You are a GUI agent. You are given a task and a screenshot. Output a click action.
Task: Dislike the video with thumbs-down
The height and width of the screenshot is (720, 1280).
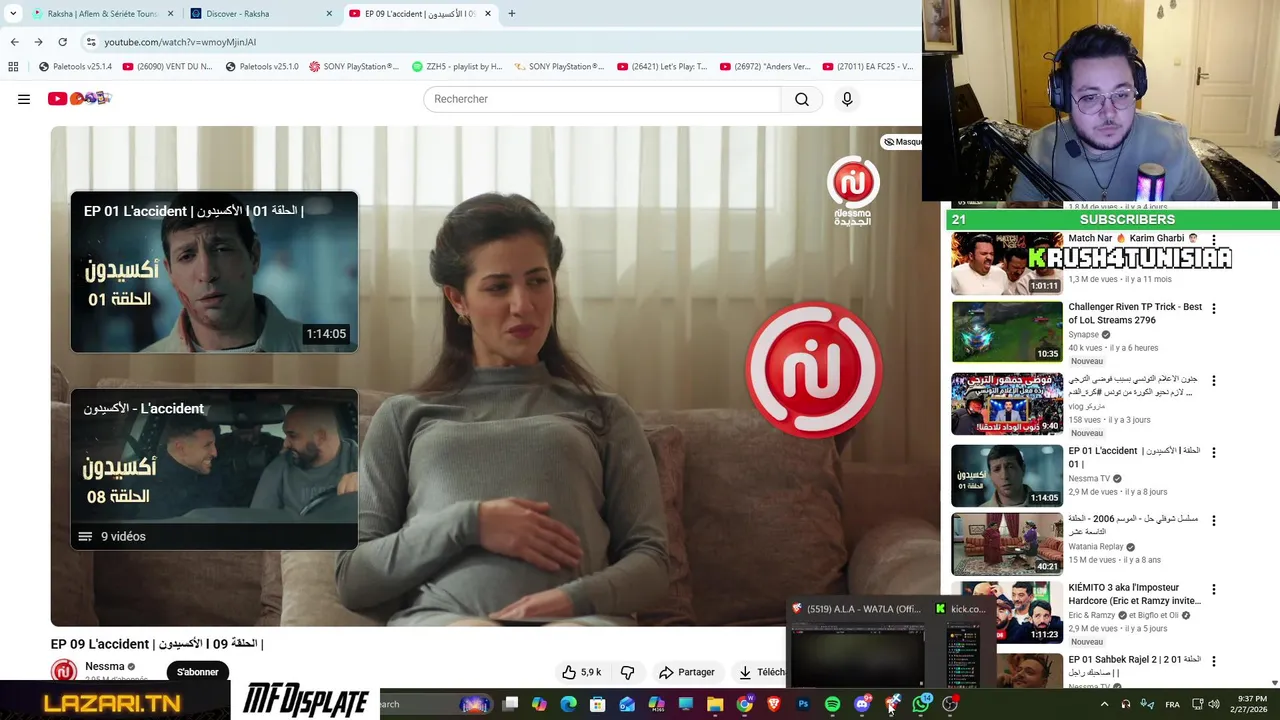(628, 672)
